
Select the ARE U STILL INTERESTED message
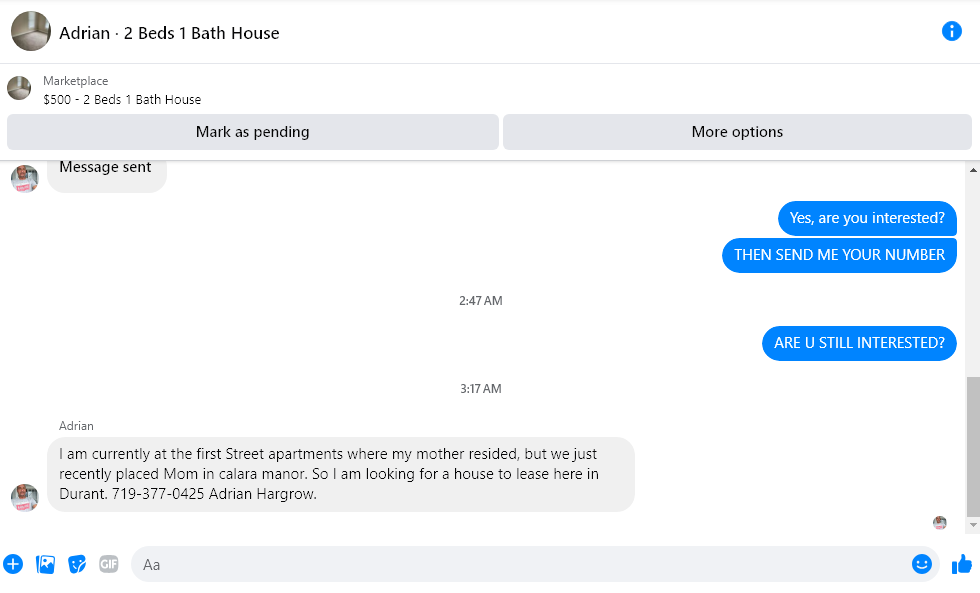pos(859,343)
